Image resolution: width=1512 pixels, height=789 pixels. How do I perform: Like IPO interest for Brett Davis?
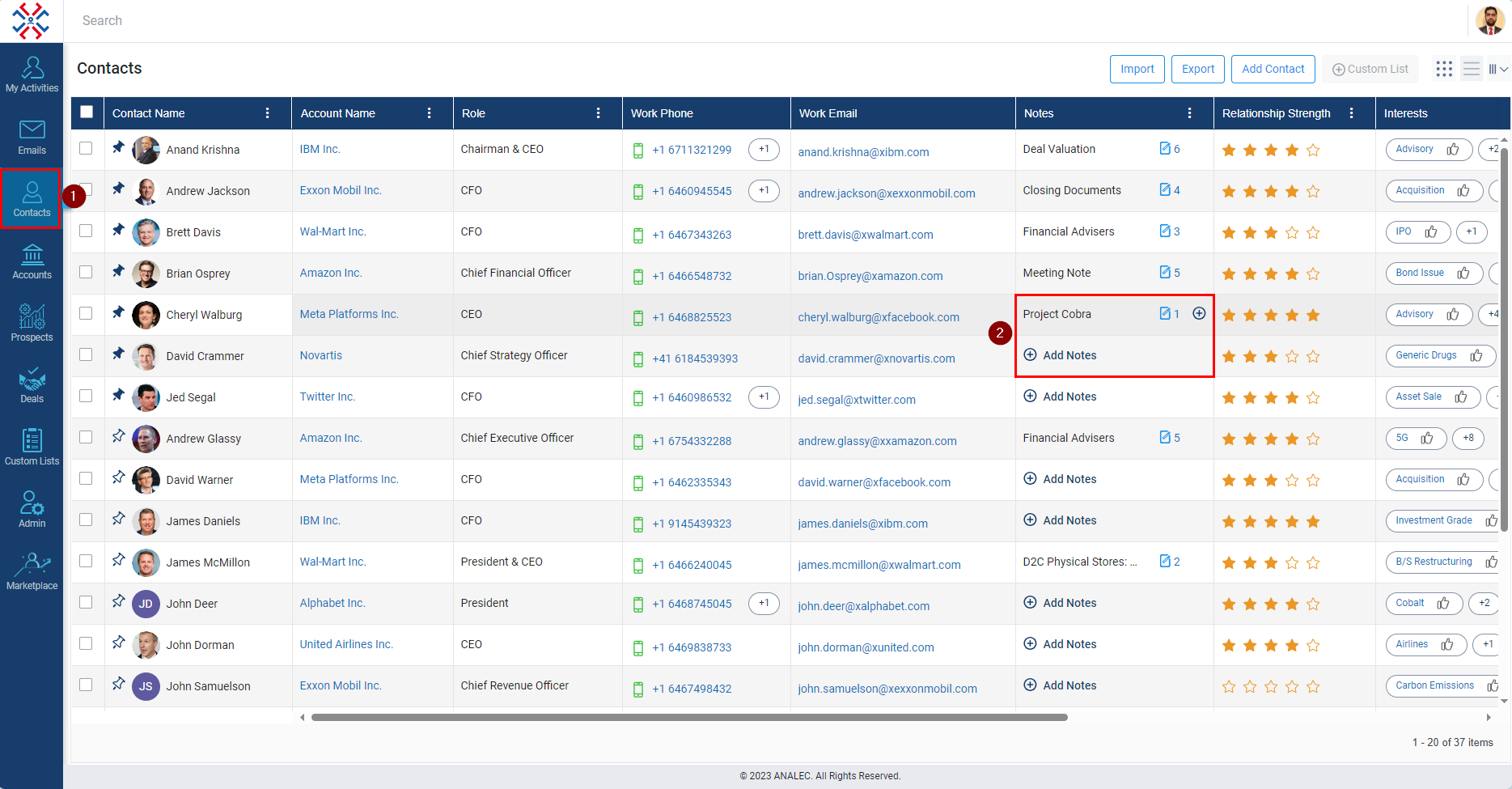coord(1431,231)
